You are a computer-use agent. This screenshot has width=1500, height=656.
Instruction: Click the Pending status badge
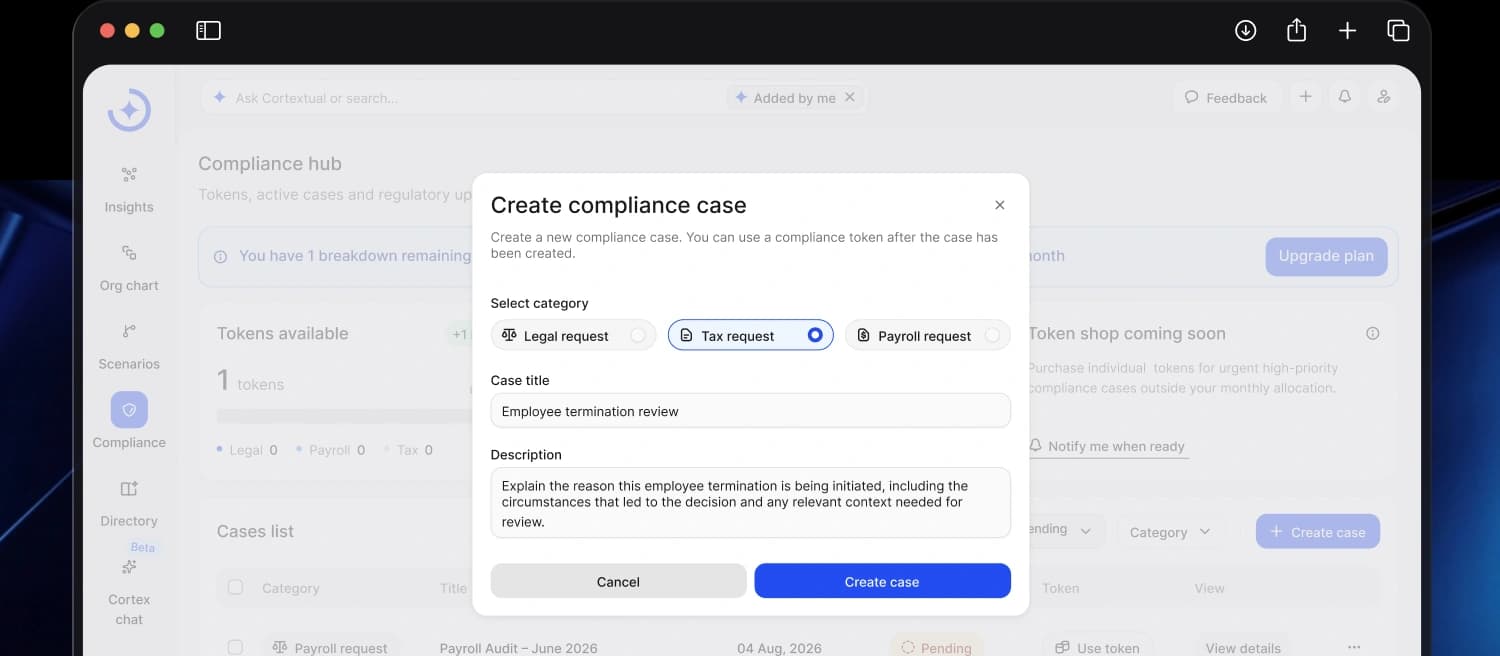click(937, 647)
